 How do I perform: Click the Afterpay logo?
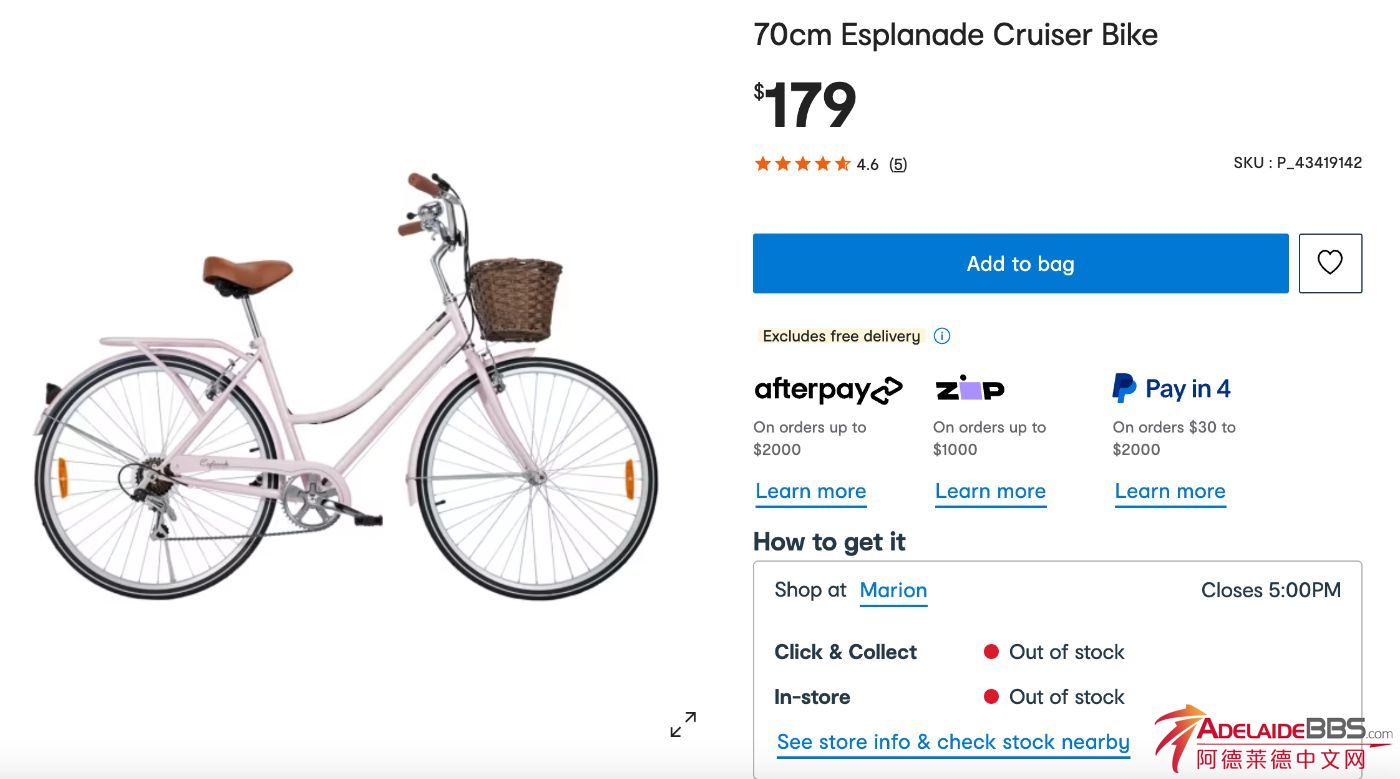[828, 389]
